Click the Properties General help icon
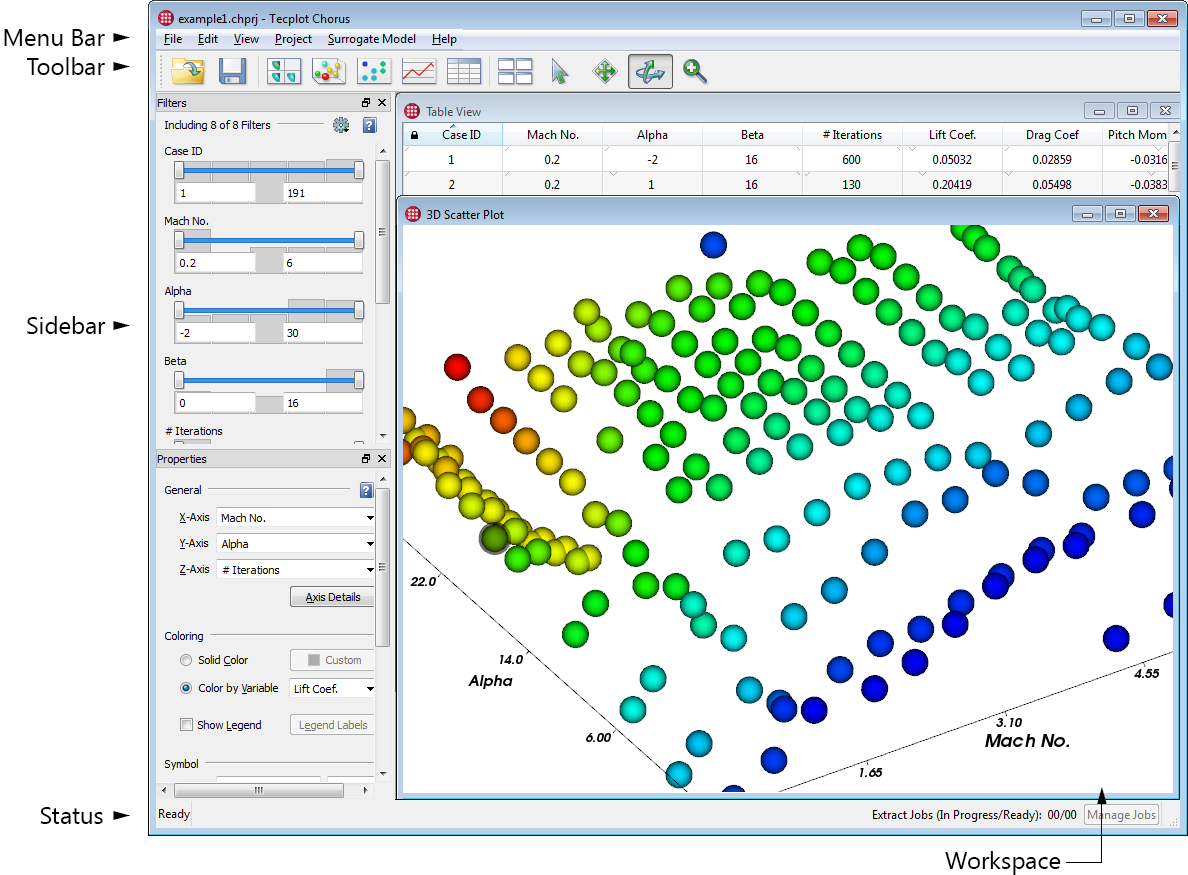 pyautogui.click(x=366, y=490)
